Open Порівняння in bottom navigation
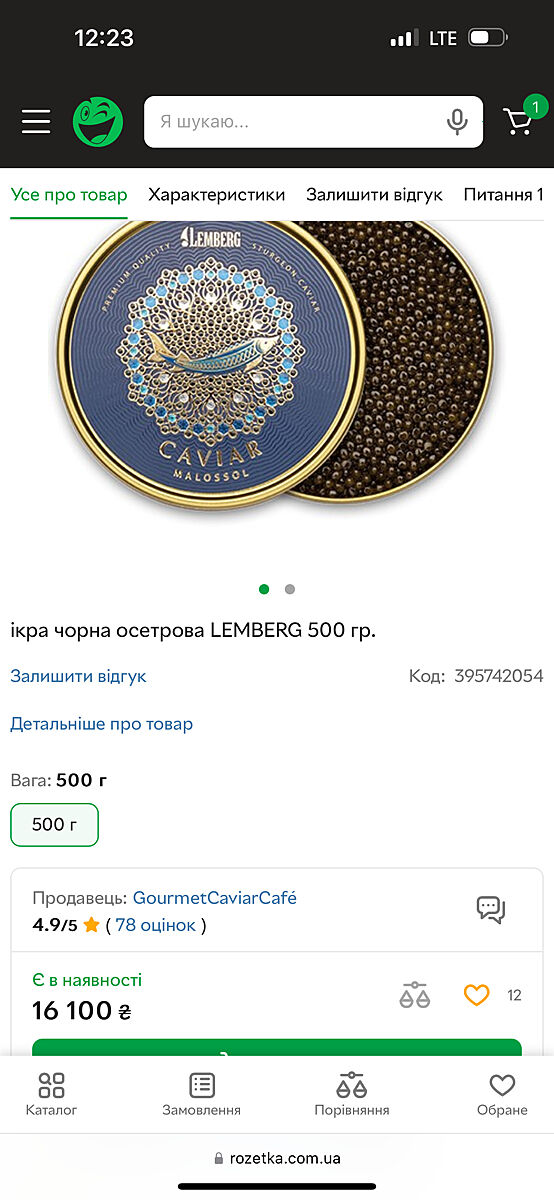Image resolution: width=554 pixels, height=1200 pixels. pos(352,1095)
